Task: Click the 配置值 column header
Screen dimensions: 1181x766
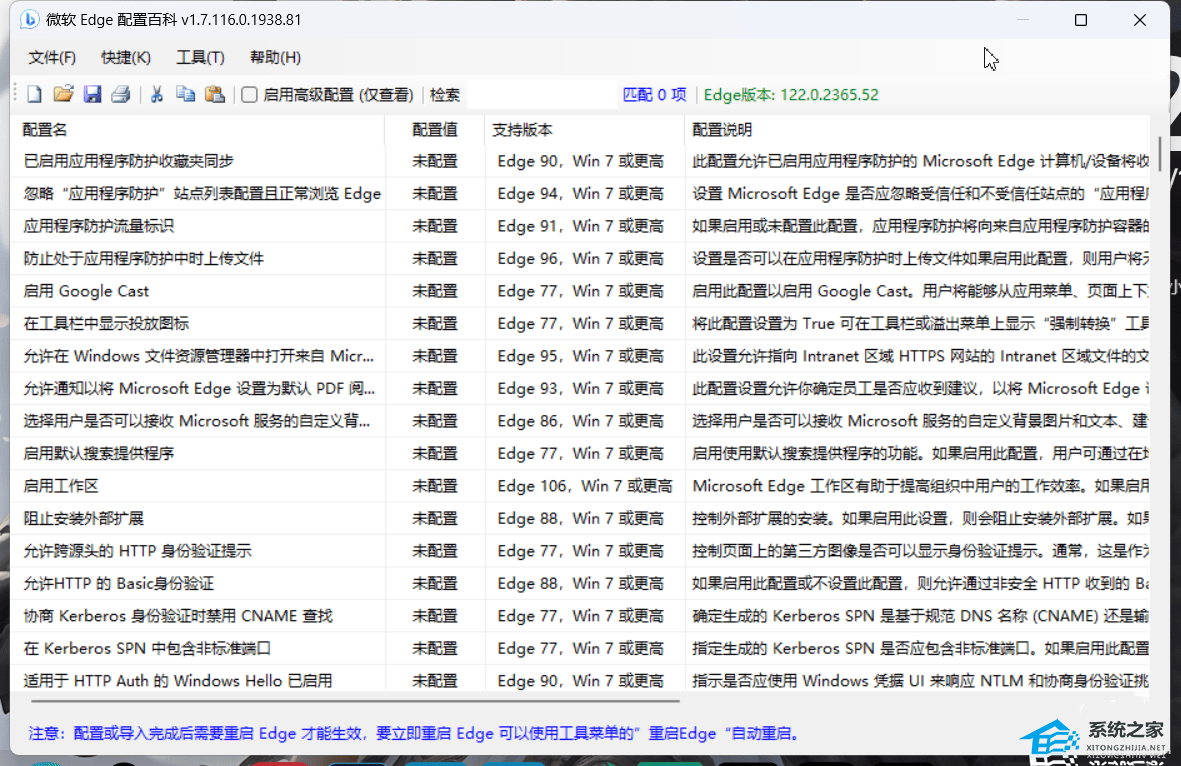Action: click(x=434, y=130)
